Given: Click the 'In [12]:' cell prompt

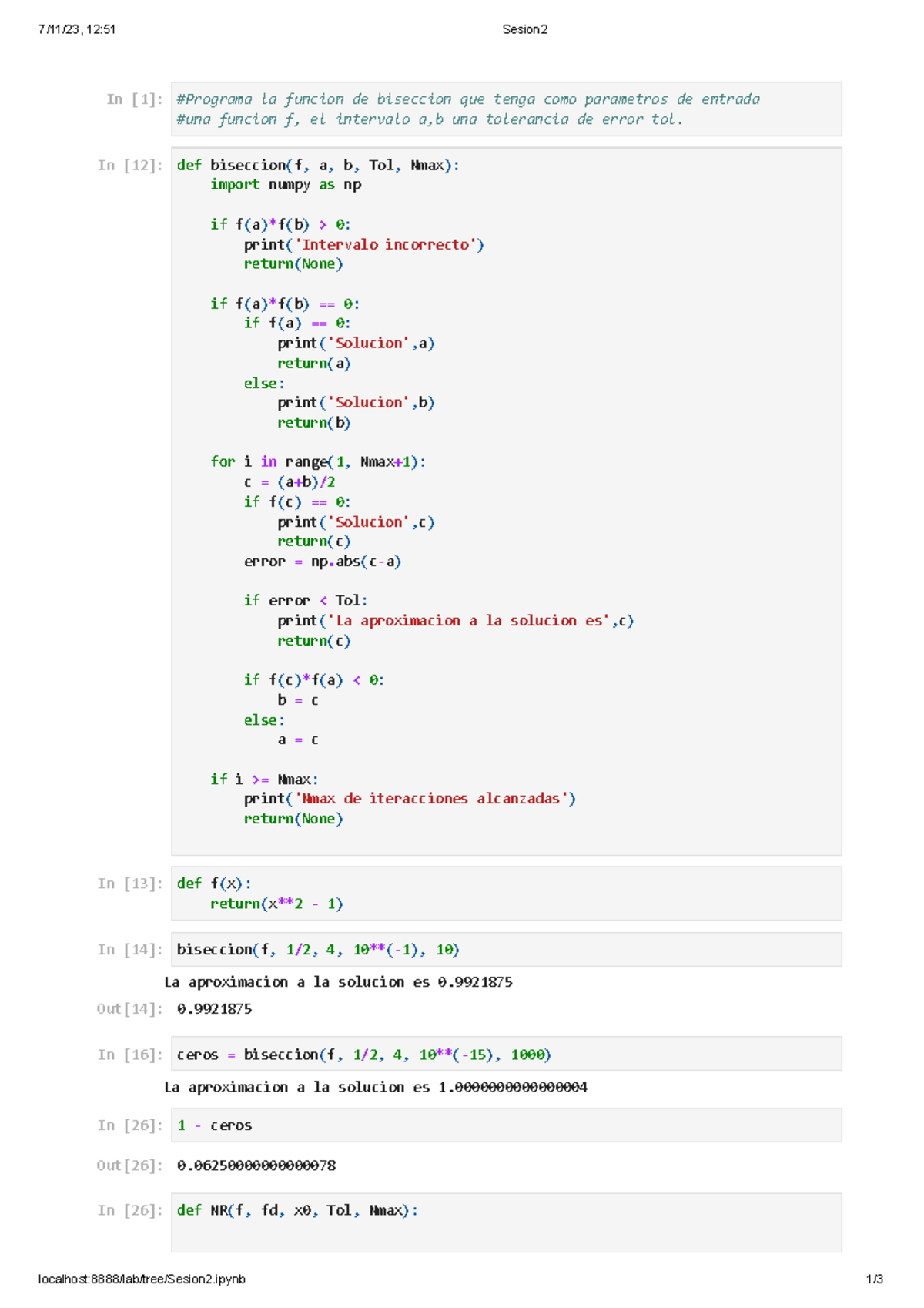Looking at the screenshot, I should pos(130,165).
